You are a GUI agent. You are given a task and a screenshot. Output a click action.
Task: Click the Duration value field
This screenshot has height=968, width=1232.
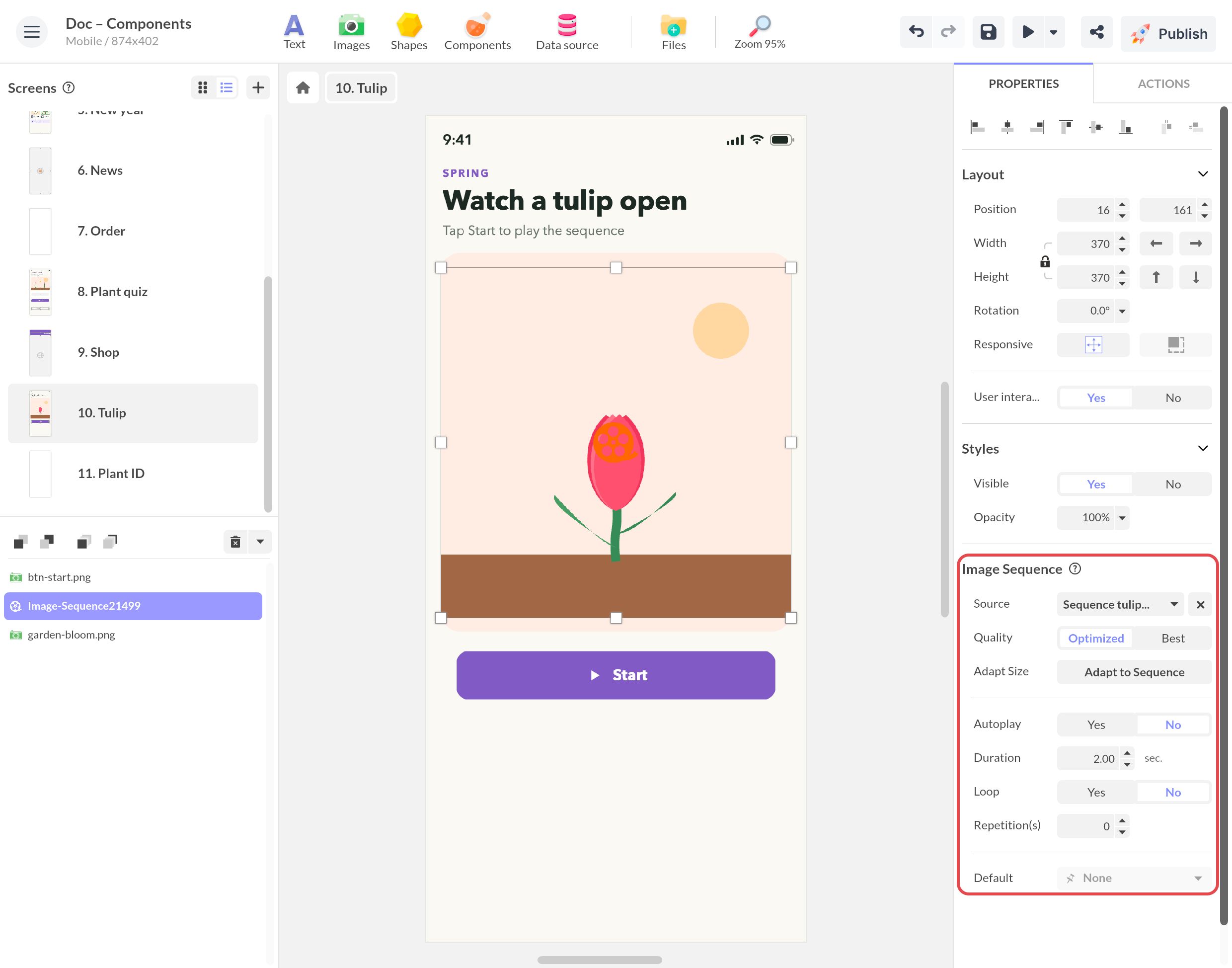pyautogui.click(x=1087, y=758)
